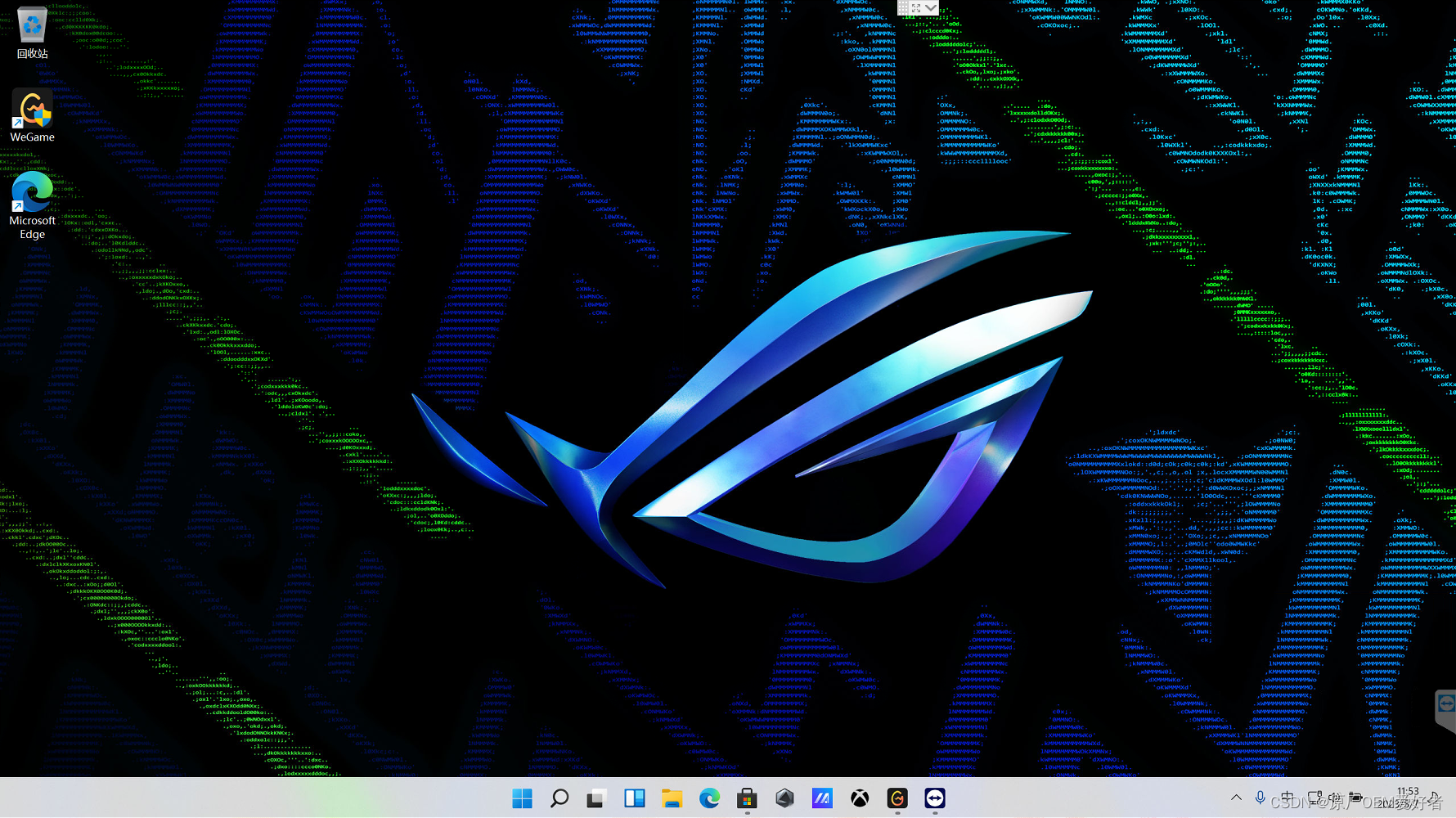
Task: Click the grid handle of top toolbar
Action: (x=903, y=7)
